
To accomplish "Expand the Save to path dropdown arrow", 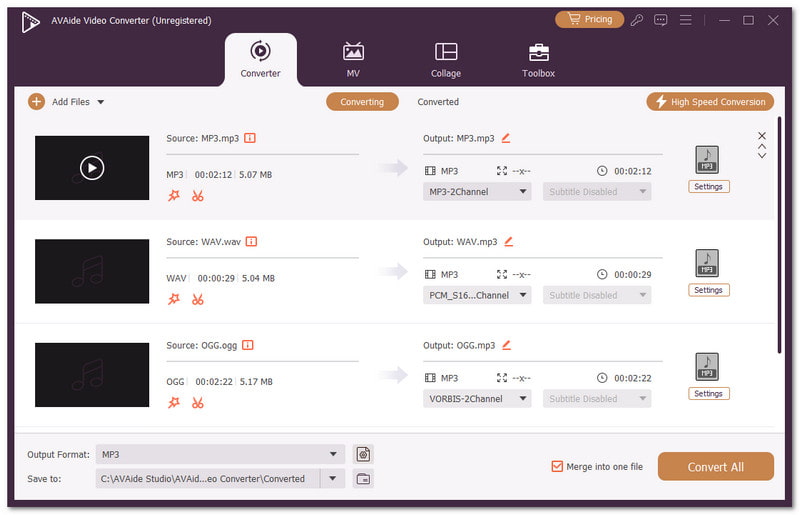I will [x=333, y=479].
